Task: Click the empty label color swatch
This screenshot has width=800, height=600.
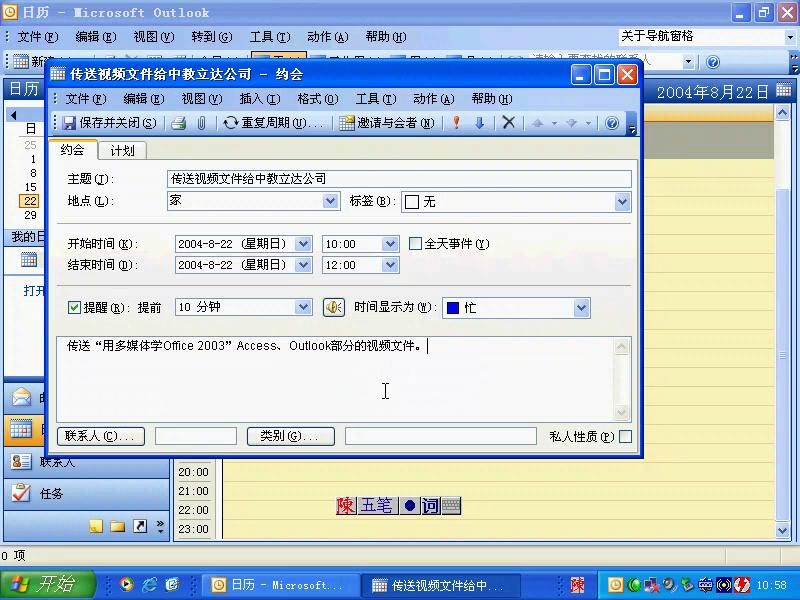Action: click(412, 202)
